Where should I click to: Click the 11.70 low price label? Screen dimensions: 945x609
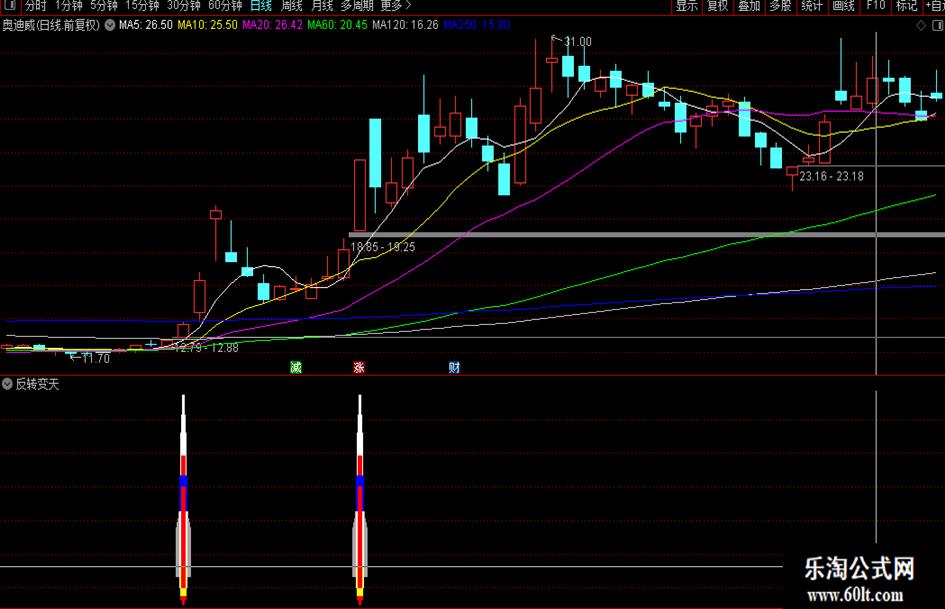[x=96, y=358]
